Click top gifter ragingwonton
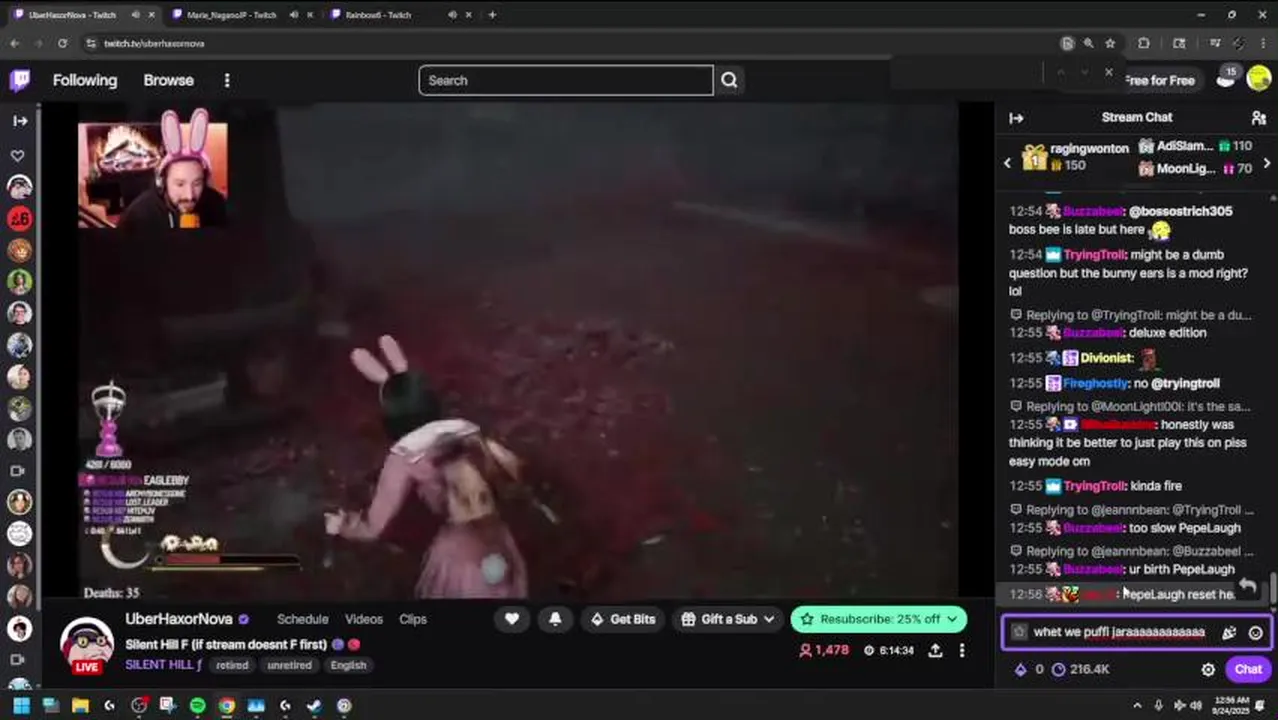This screenshot has width=1278, height=720. point(1089,148)
